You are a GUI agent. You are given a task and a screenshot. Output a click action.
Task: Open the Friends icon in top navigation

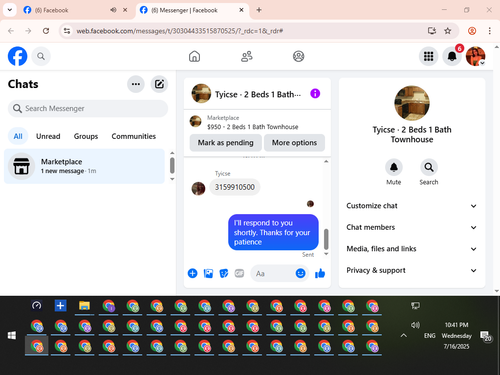click(247, 56)
